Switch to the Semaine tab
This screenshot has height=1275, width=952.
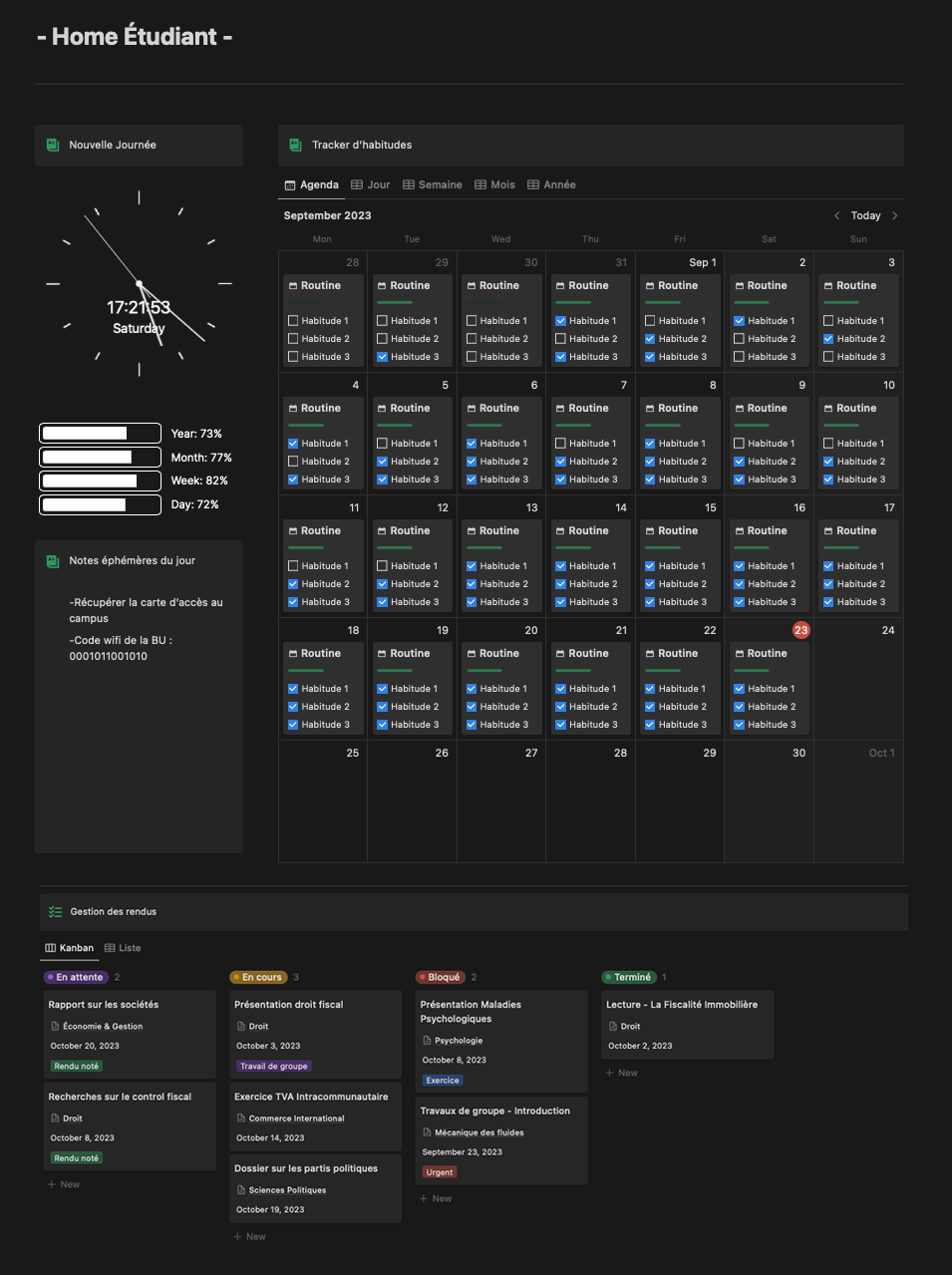point(433,185)
